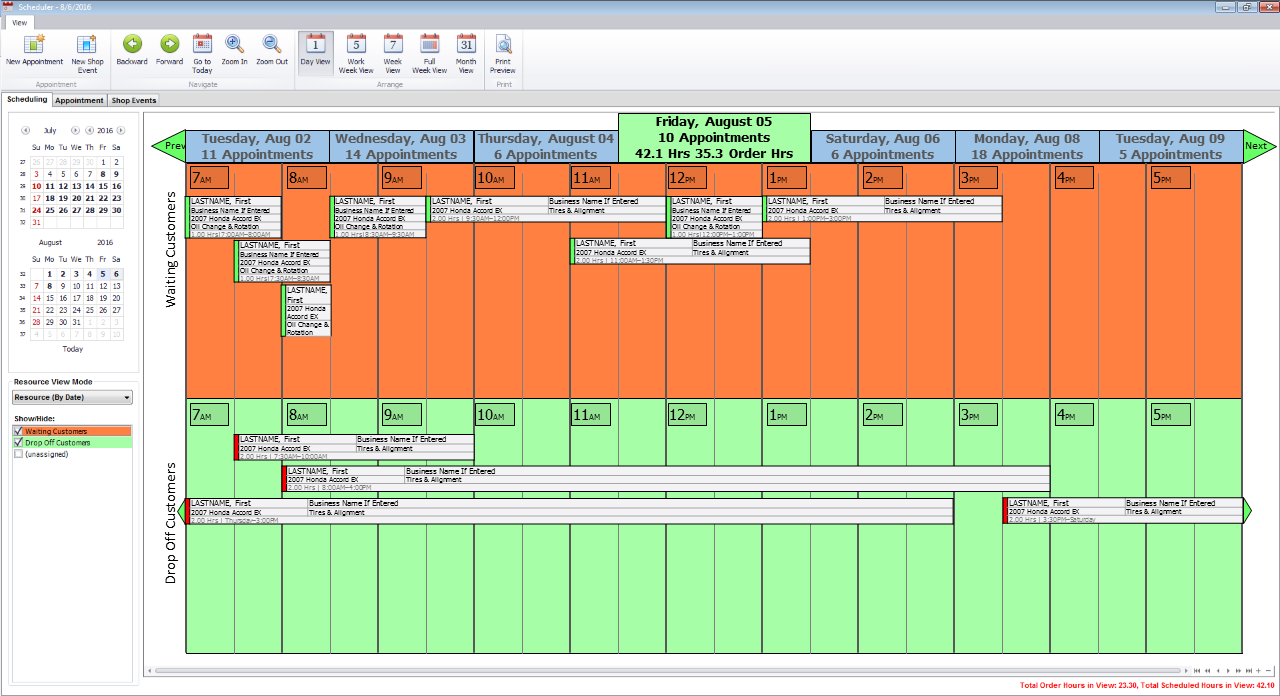Toggle the Waiting Customers checkbox
The width and height of the screenshot is (1280, 696).
(x=18, y=431)
